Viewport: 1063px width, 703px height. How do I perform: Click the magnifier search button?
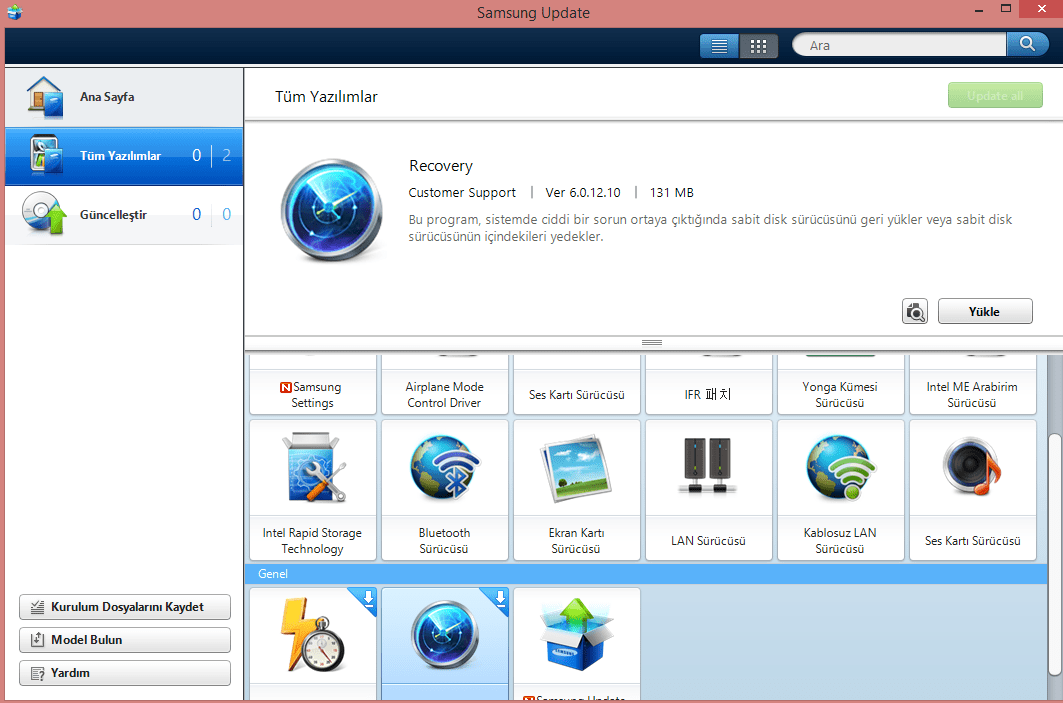pos(1027,45)
